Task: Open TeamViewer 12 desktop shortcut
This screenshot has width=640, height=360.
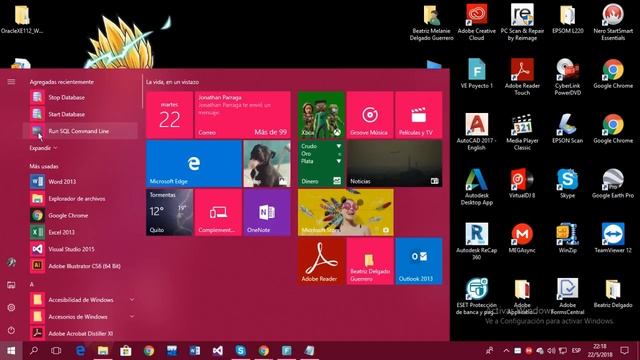Action: click(613, 238)
